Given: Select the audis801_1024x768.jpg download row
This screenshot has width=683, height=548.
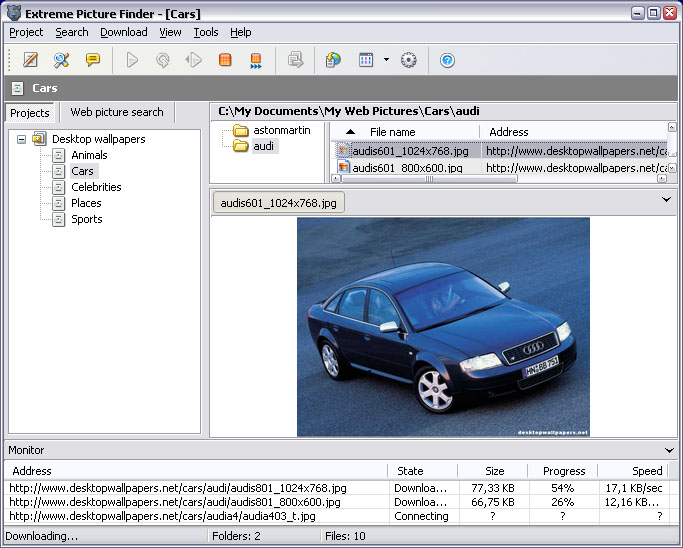Looking at the screenshot, I should (341, 488).
